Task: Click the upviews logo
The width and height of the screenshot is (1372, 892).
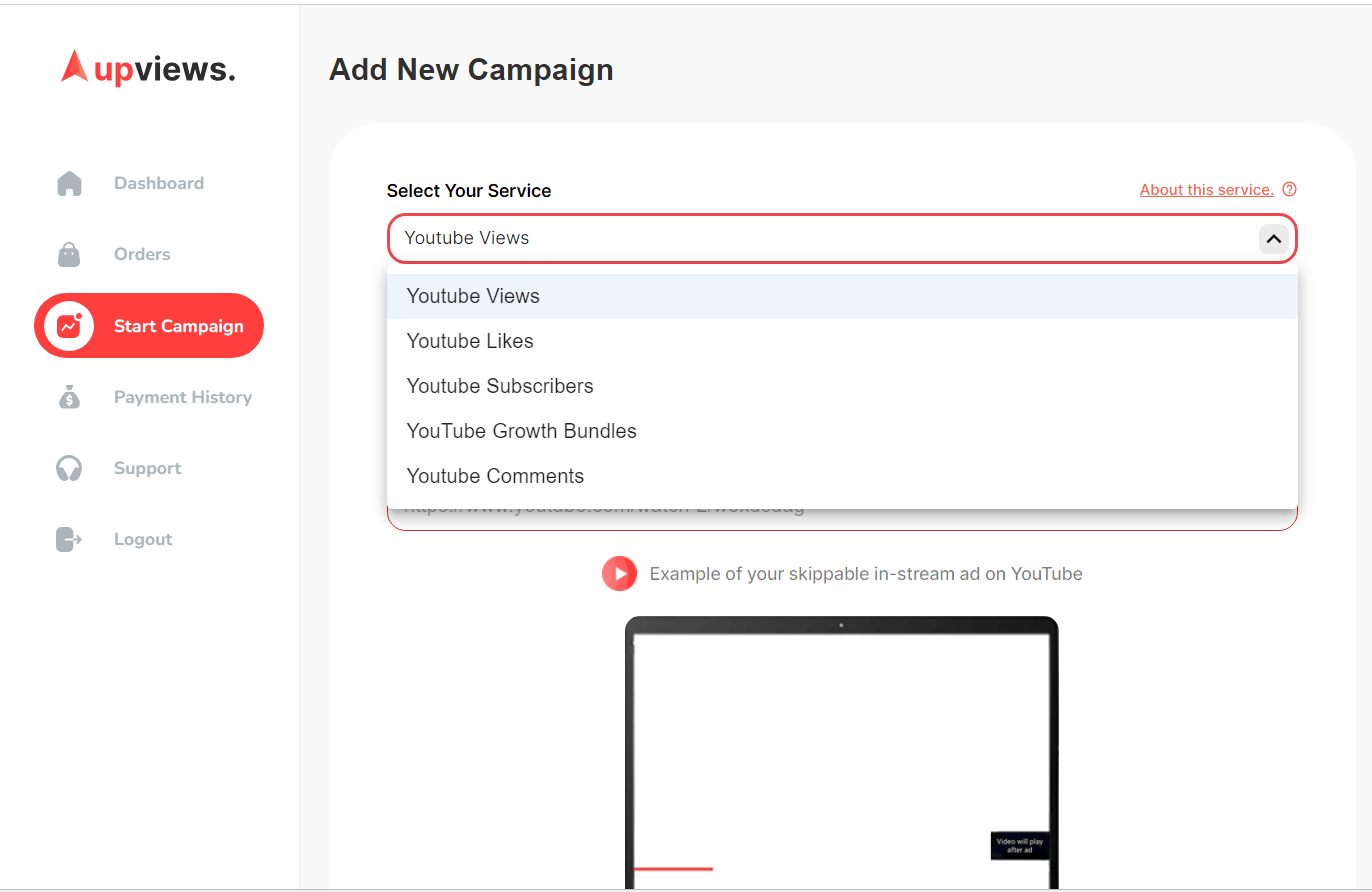Action: click(x=148, y=68)
